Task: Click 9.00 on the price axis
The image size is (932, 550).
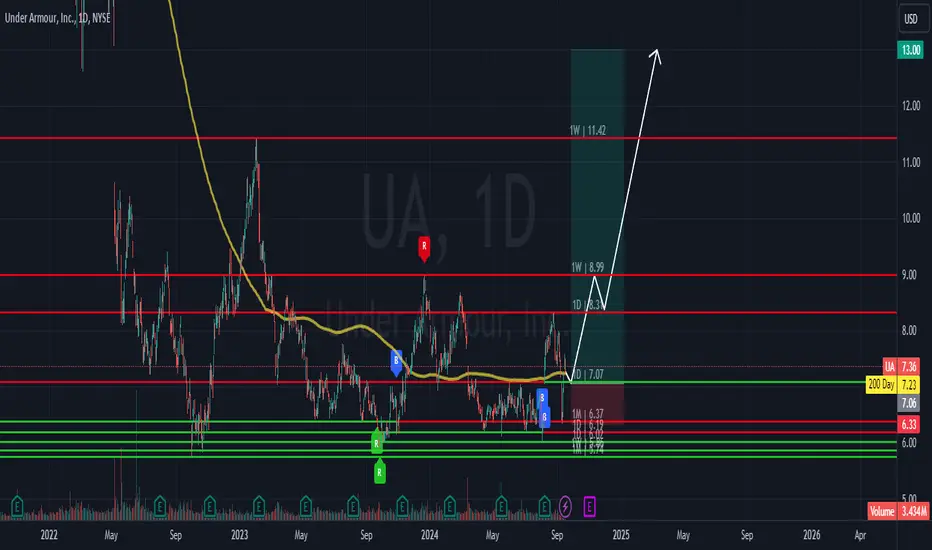Action: pos(909,275)
